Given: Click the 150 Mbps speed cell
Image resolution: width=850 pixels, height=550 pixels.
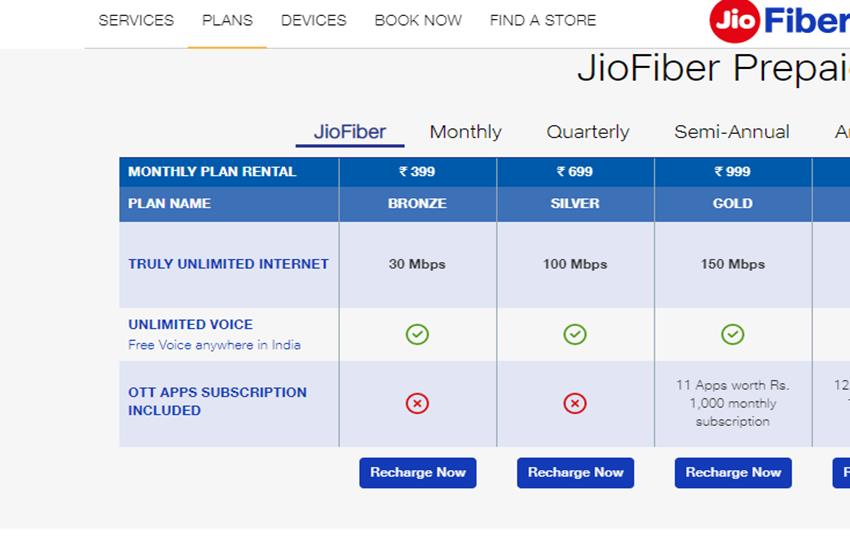Looking at the screenshot, I should (x=732, y=264).
